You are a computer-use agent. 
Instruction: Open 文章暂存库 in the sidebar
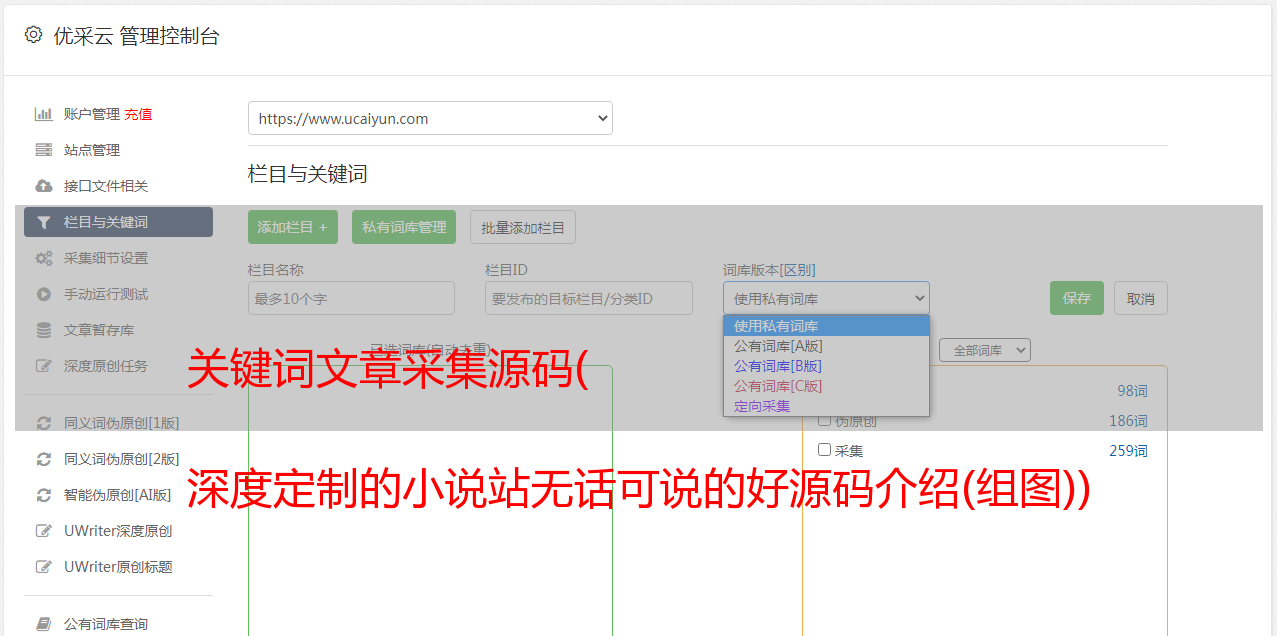click(x=99, y=330)
